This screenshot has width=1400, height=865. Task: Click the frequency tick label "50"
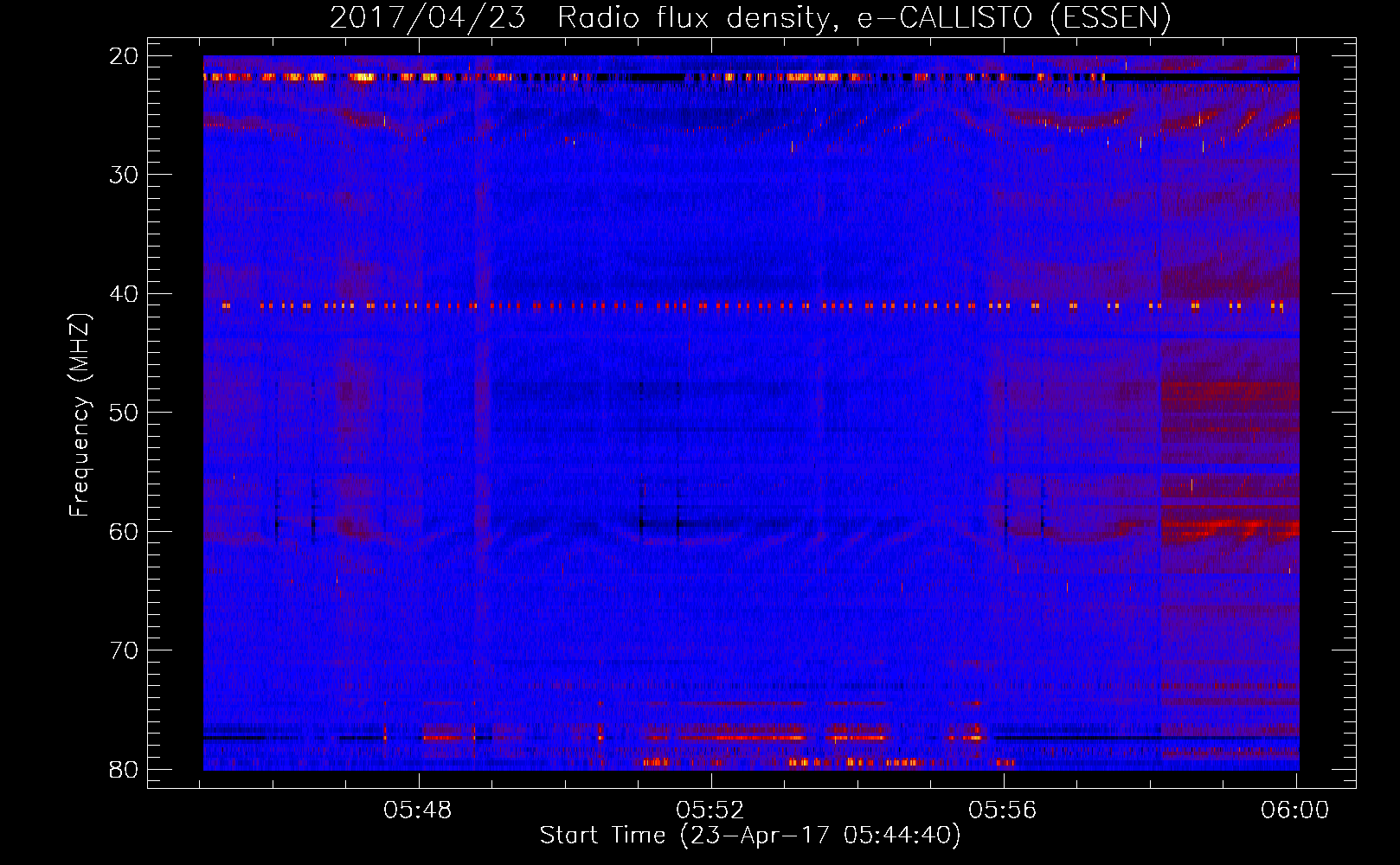125,413
